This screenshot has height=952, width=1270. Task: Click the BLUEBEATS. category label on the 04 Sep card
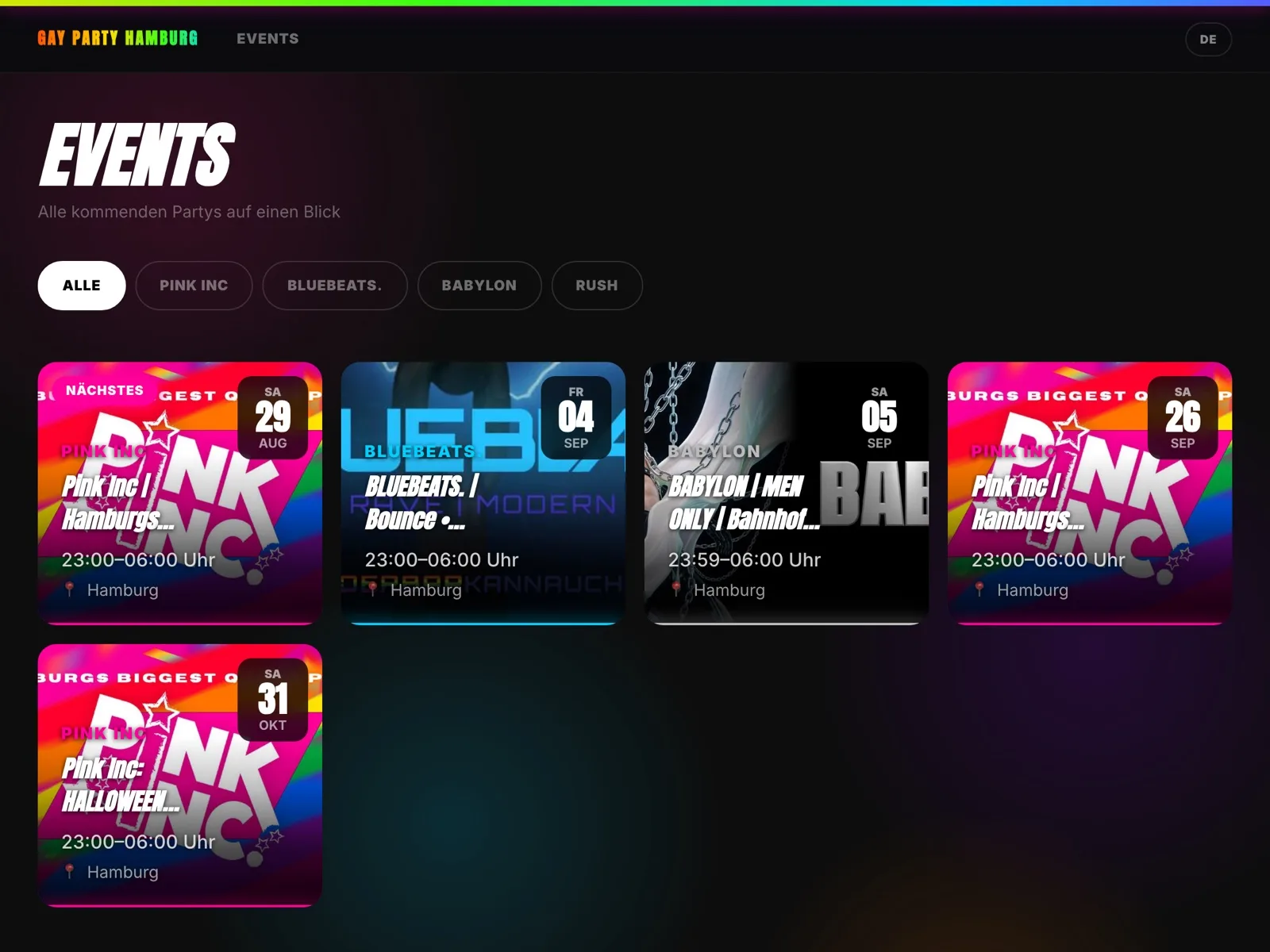coord(421,451)
